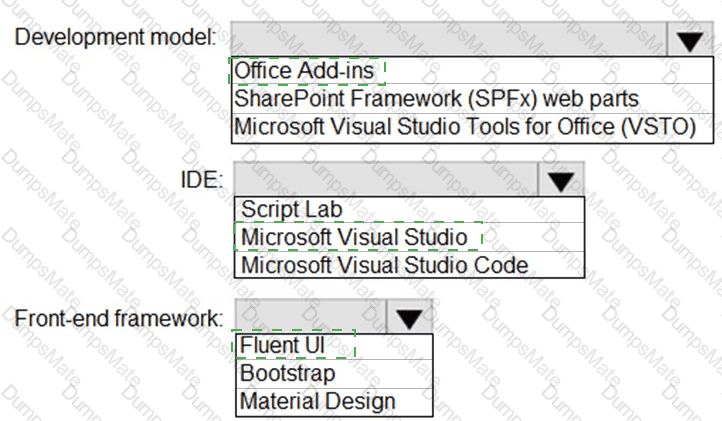Screen dimensions: 722x421
Task: Open the Front-end framework dropdown arrow
Action: pyautogui.click(x=409, y=318)
